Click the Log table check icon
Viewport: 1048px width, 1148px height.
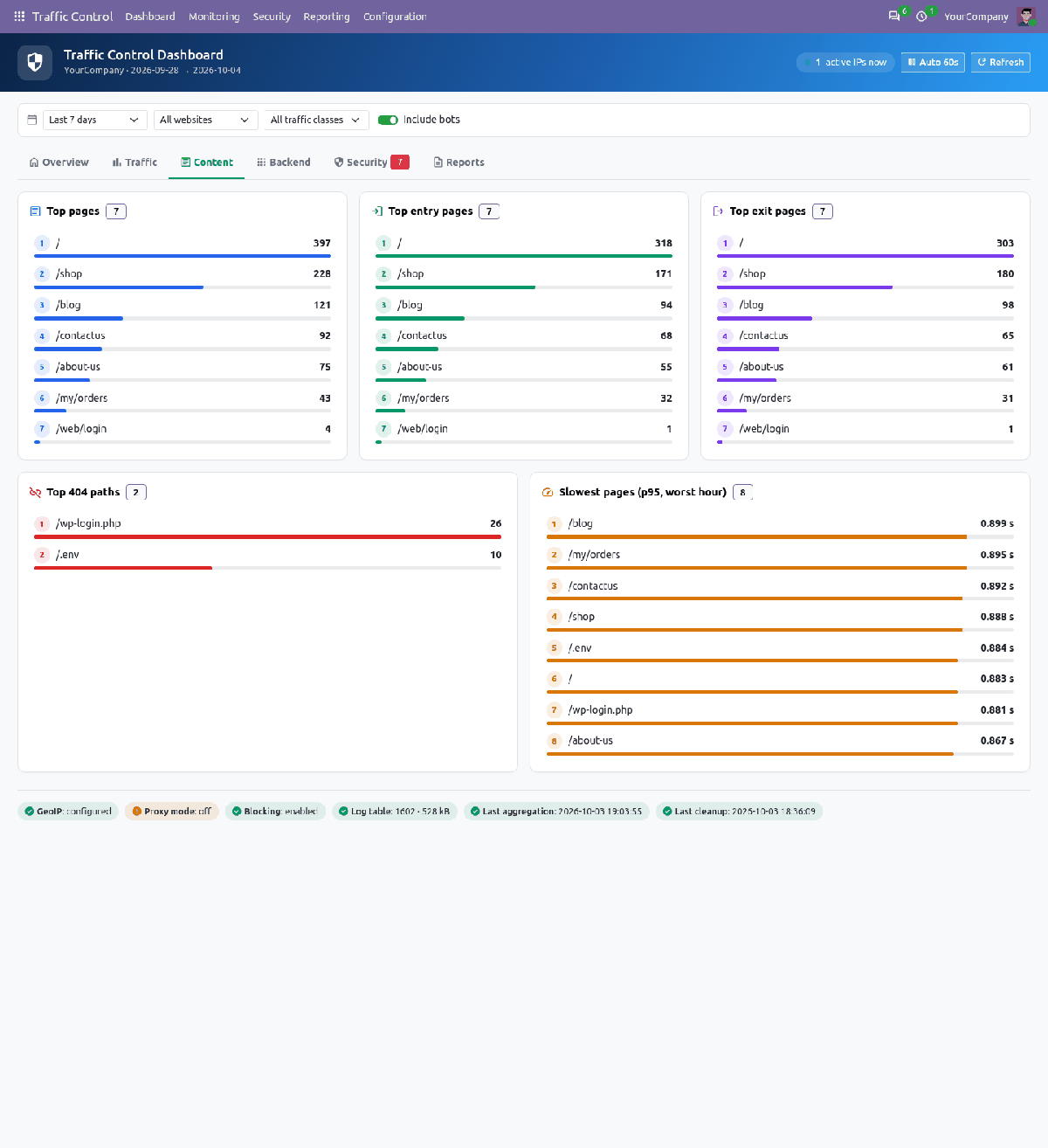[x=343, y=812]
